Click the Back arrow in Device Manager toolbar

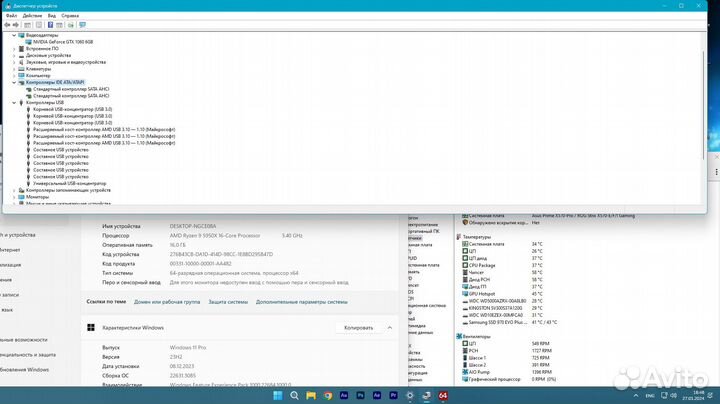click(x=7, y=25)
